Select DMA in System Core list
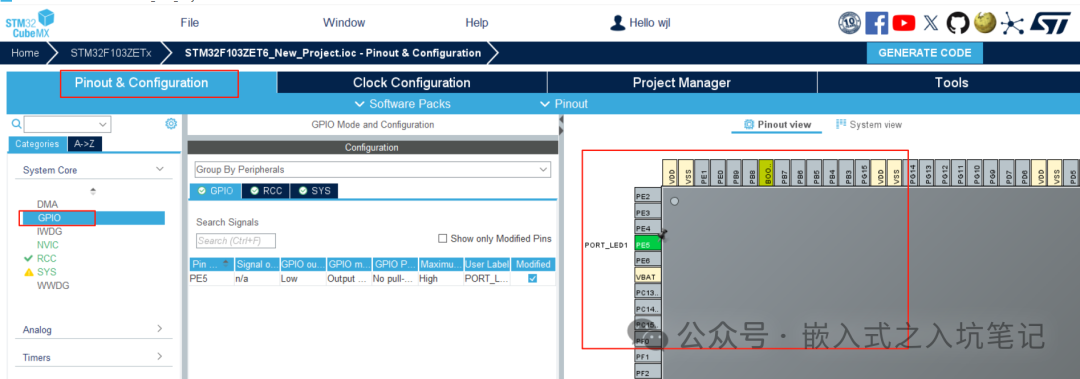 click(x=48, y=205)
